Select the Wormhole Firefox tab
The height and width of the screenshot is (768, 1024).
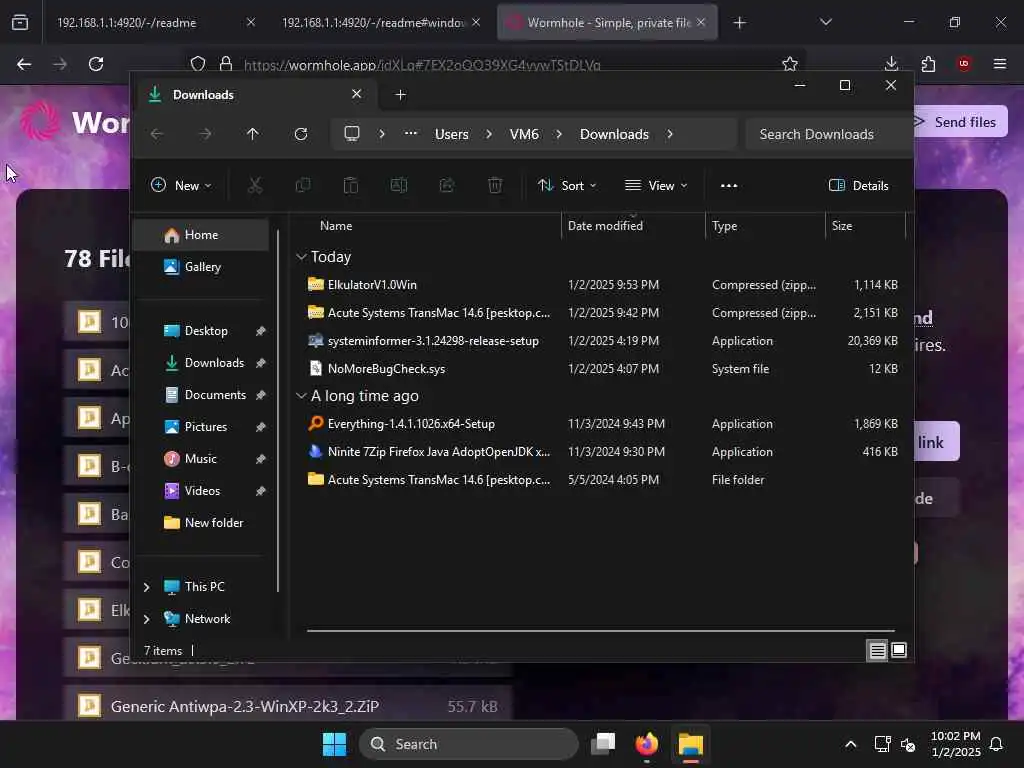[607, 22]
